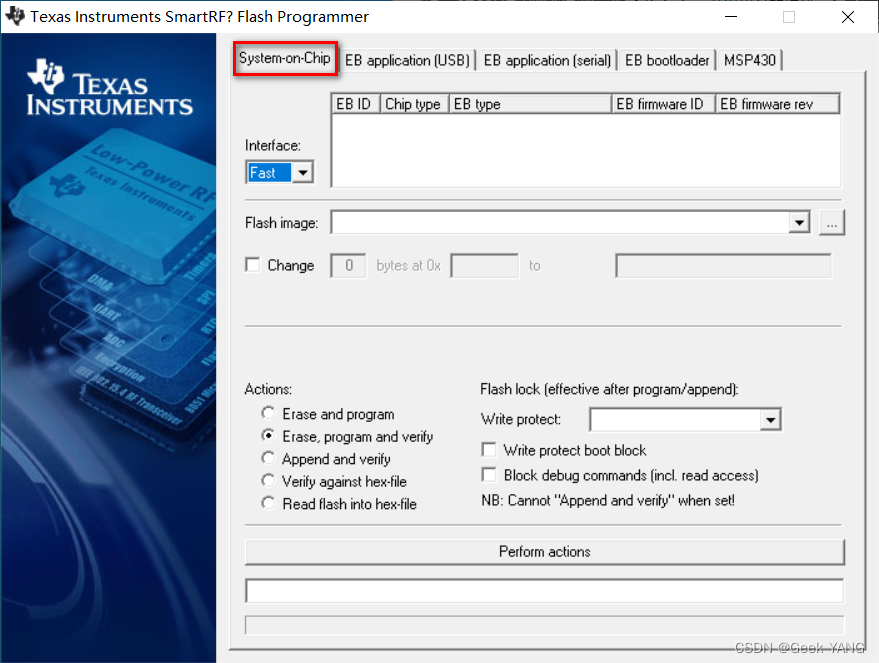Enable the Change bytes checkbox
Screen dimensions: 879x663
pos(253,265)
